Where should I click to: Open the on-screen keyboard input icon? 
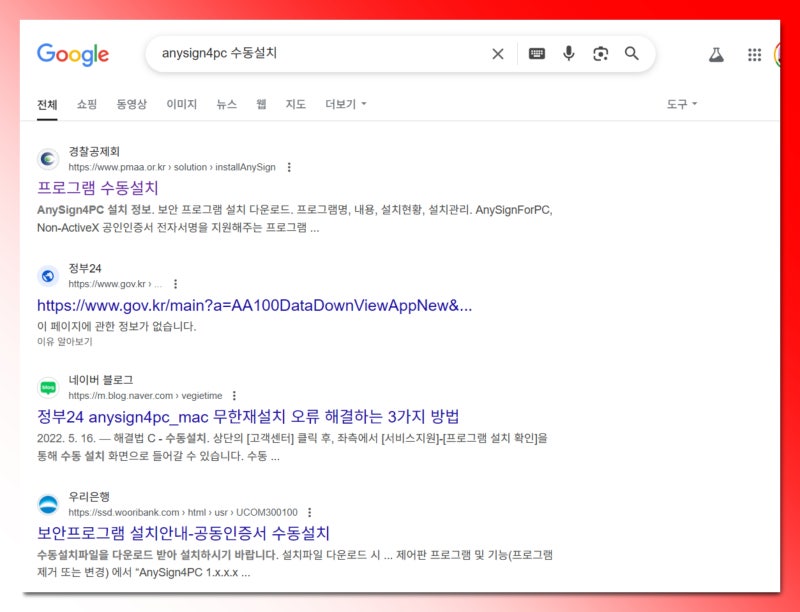534,54
